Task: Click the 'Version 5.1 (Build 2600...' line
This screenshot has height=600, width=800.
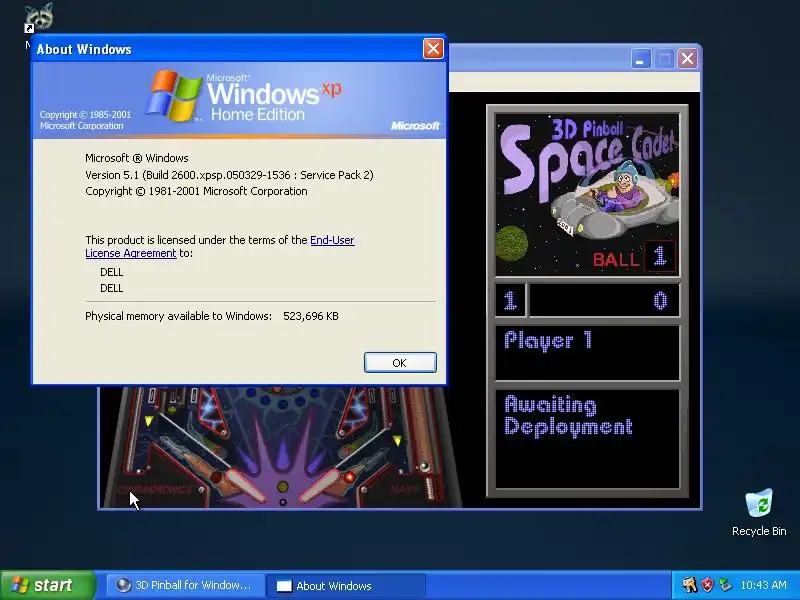Action: point(229,175)
